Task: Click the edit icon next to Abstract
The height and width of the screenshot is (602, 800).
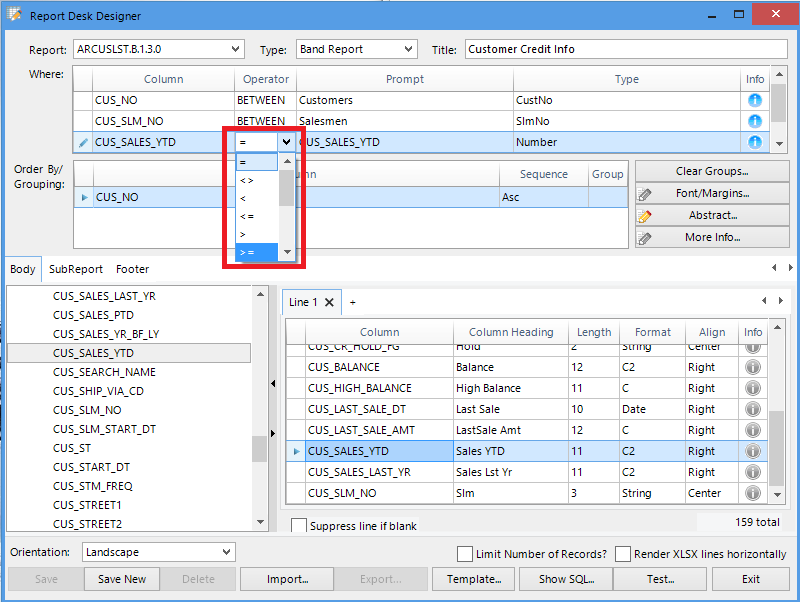Action: tap(645, 216)
